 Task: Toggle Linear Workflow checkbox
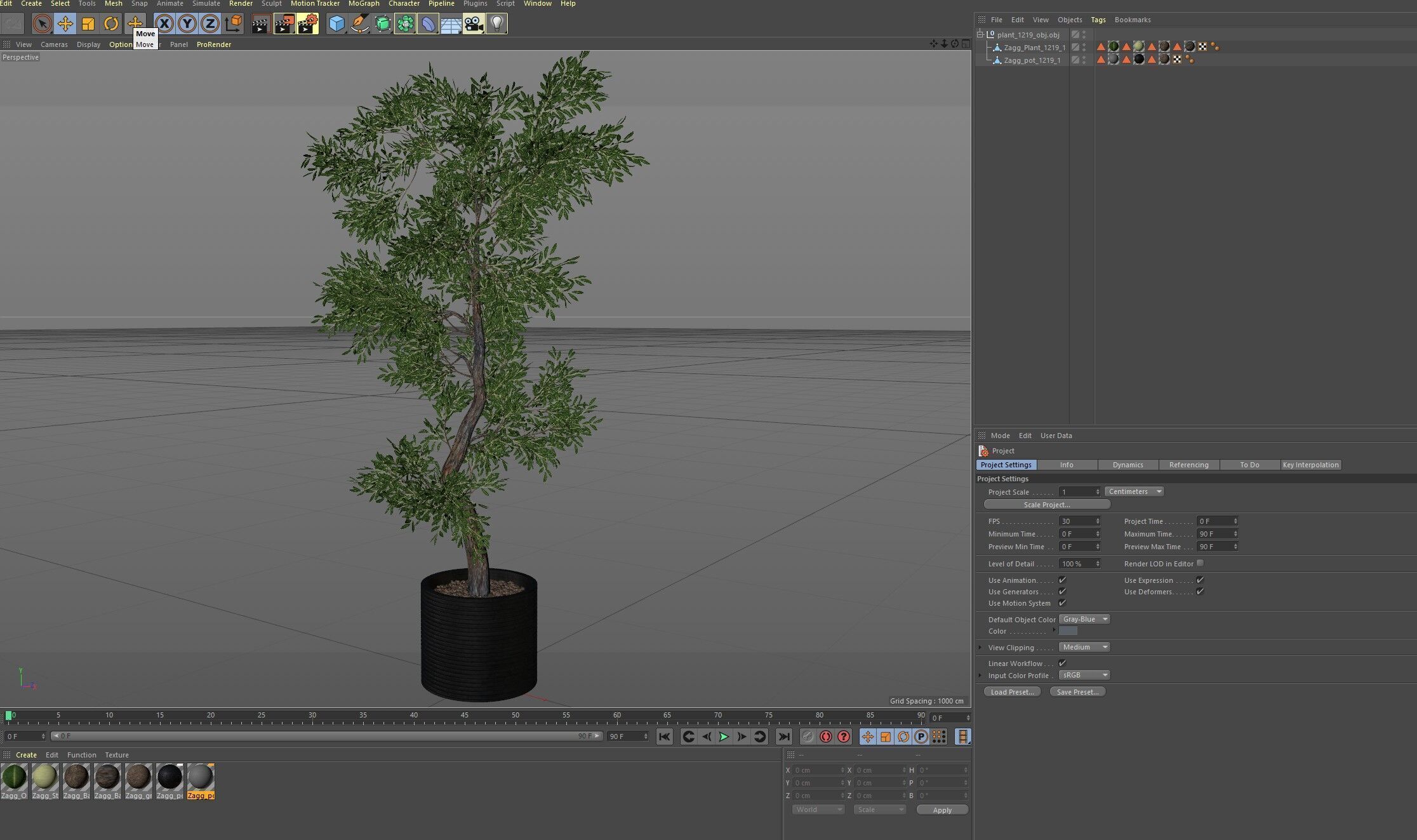[x=1062, y=663]
